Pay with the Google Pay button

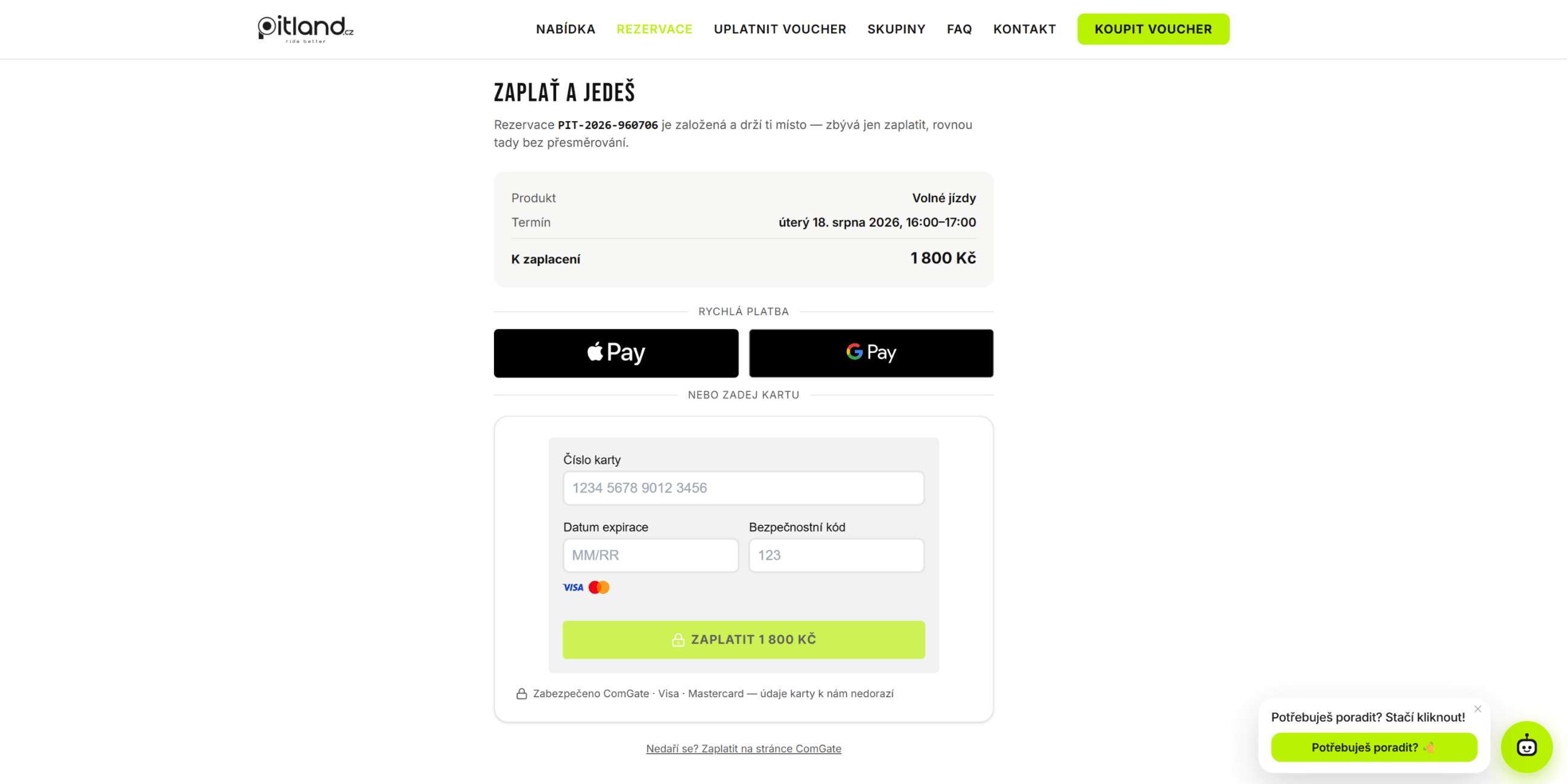(871, 353)
